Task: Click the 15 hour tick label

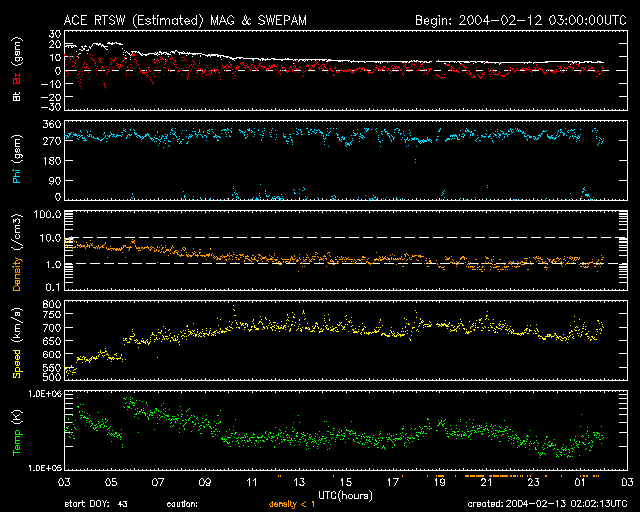Action: (x=345, y=483)
